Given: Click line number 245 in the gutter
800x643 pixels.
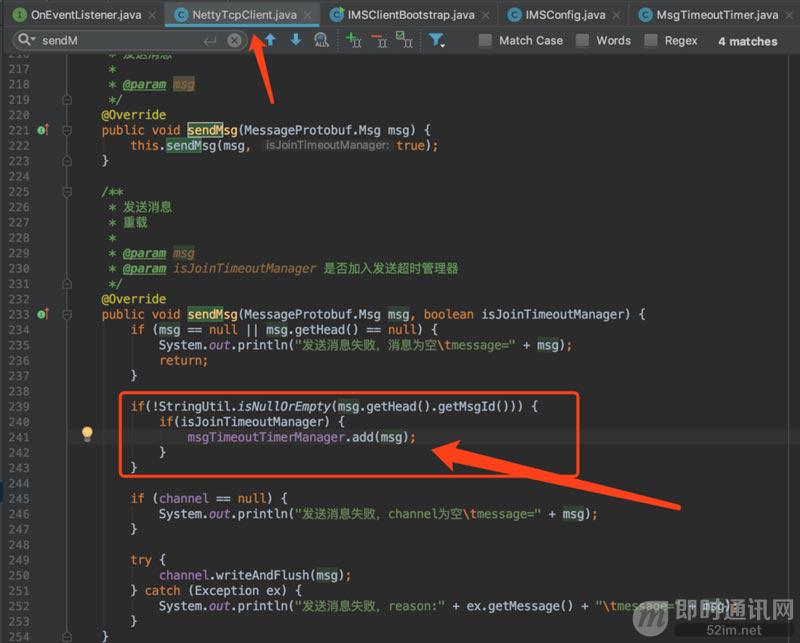Looking at the screenshot, I should [x=19, y=499].
